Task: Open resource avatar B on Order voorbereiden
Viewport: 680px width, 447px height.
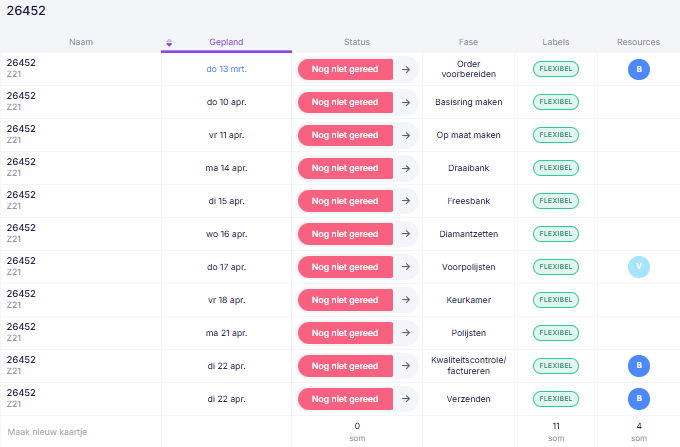Action: pos(639,69)
